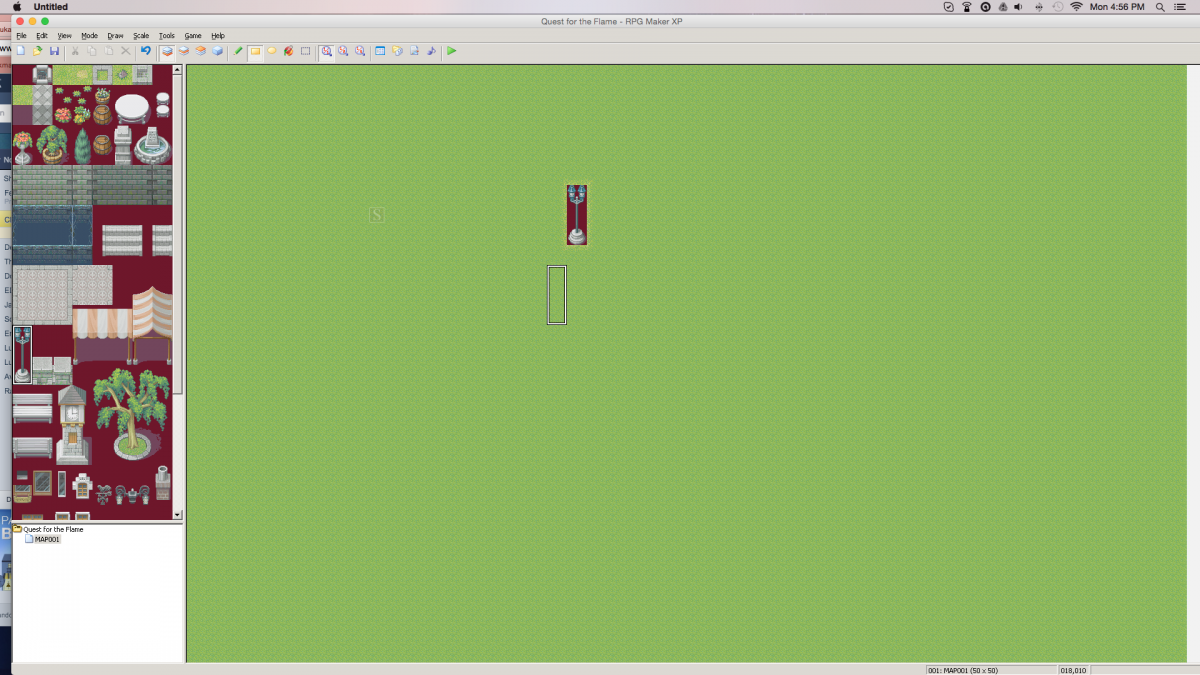Pick the white park bench tile
1200x675 pixels.
point(33,409)
